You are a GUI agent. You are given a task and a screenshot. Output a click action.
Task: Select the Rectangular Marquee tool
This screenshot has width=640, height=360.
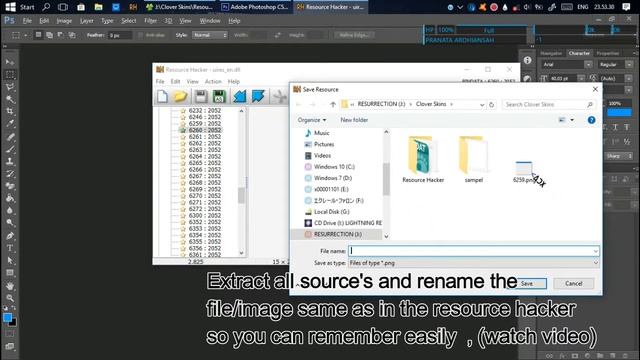pyautogui.click(x=10, y=75)
